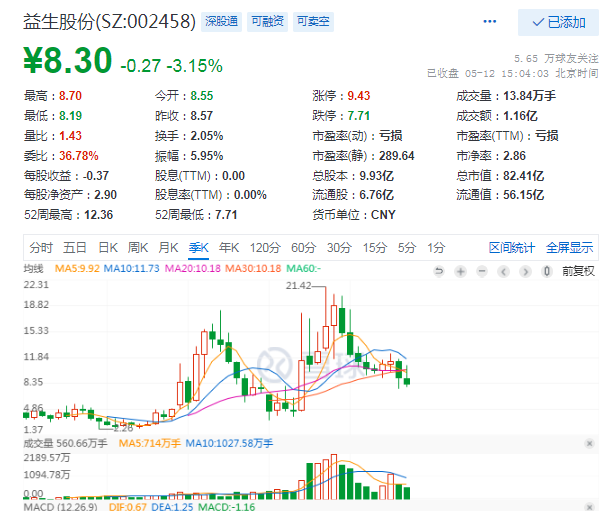This screenshot has width=611, height=511.
Task: Click the 区间统计 link
Action: point(512,248)
